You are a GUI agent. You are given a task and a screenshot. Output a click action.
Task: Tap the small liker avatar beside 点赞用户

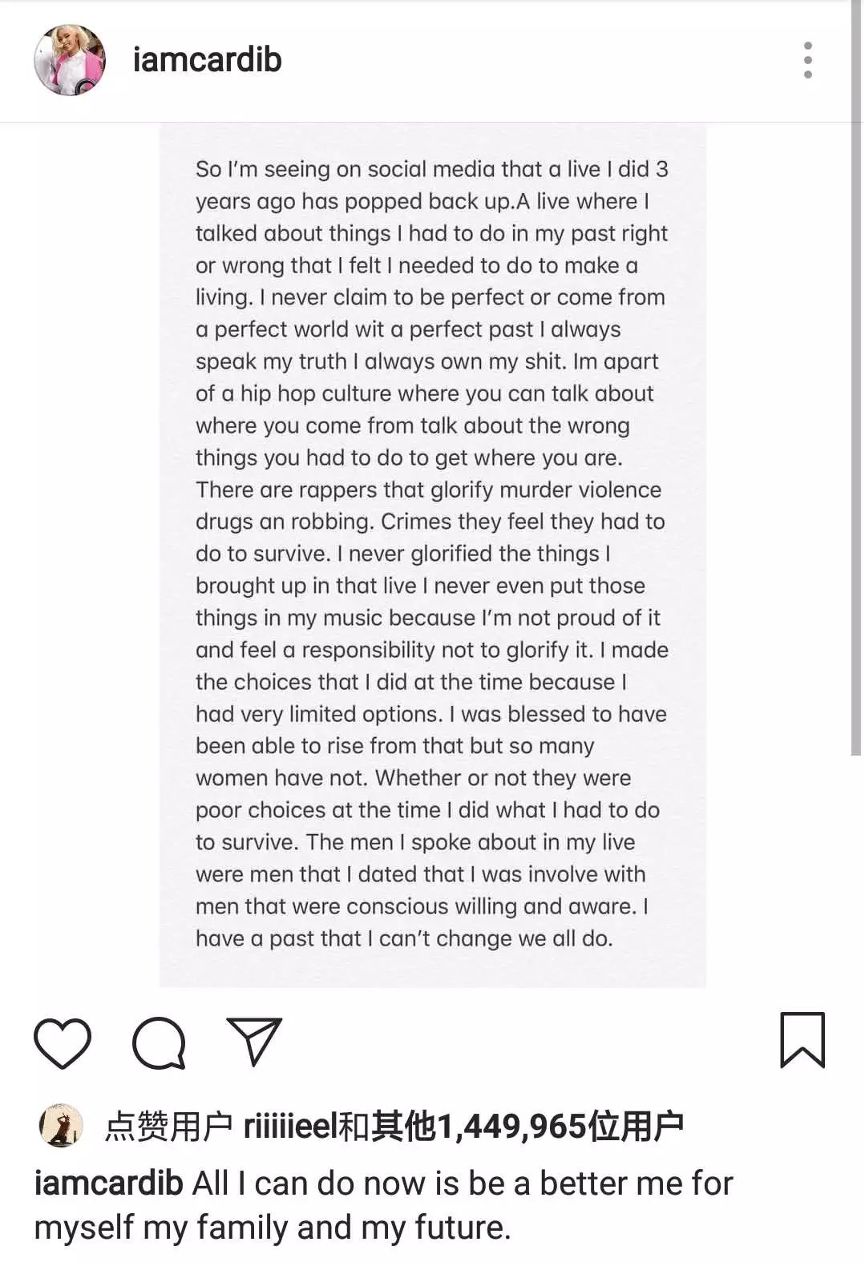(x=60, y=1127)
